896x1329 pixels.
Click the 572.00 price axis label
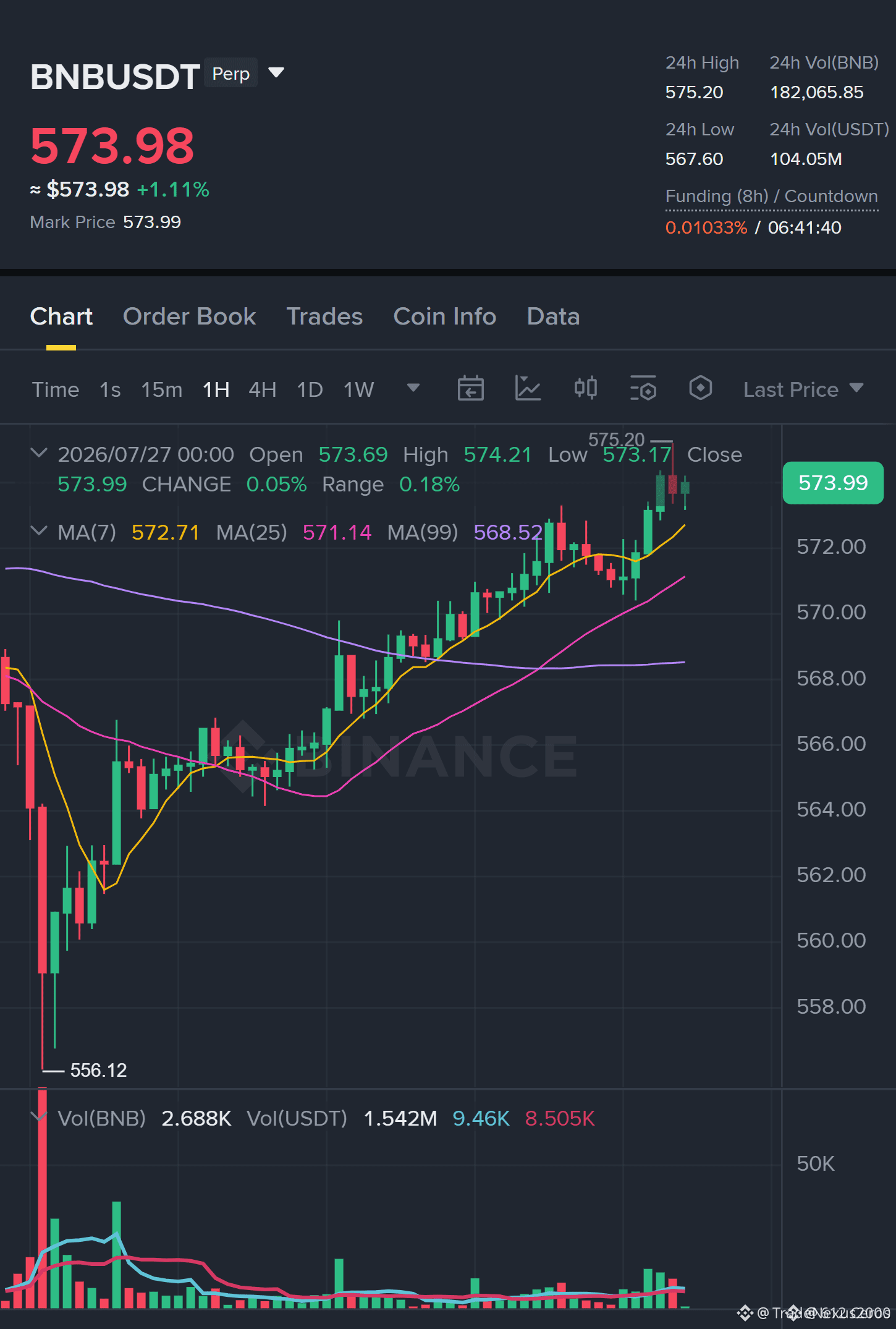pos(831,546)
